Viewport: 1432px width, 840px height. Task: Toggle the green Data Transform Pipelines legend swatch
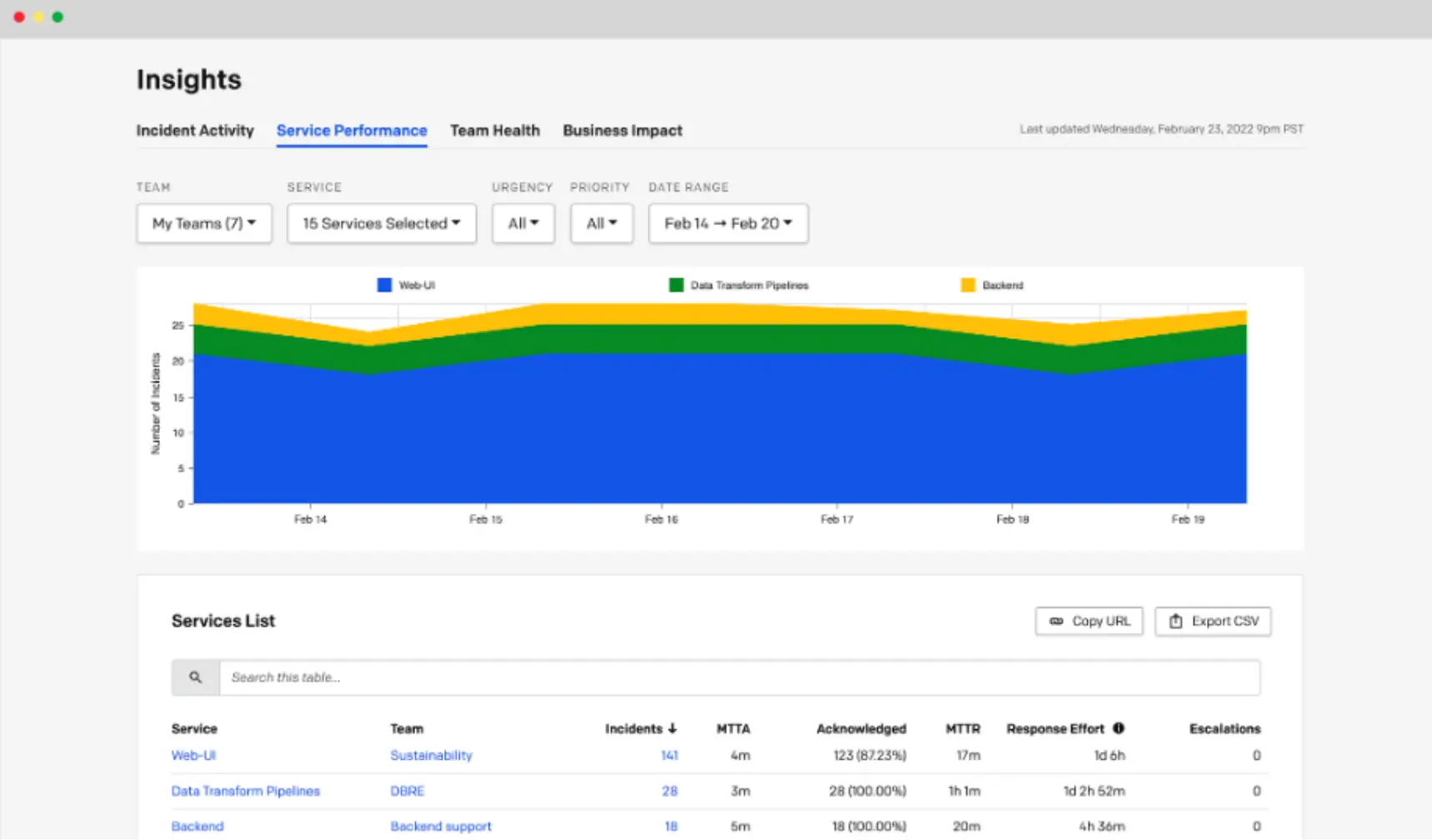676,285
